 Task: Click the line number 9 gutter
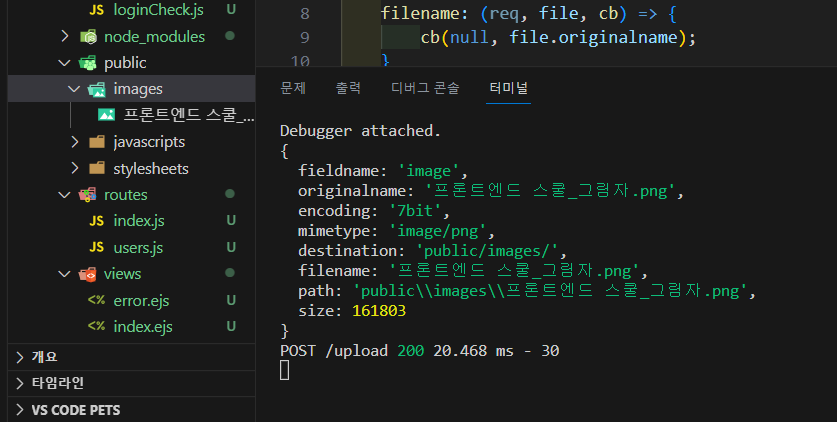click(305, 38)
